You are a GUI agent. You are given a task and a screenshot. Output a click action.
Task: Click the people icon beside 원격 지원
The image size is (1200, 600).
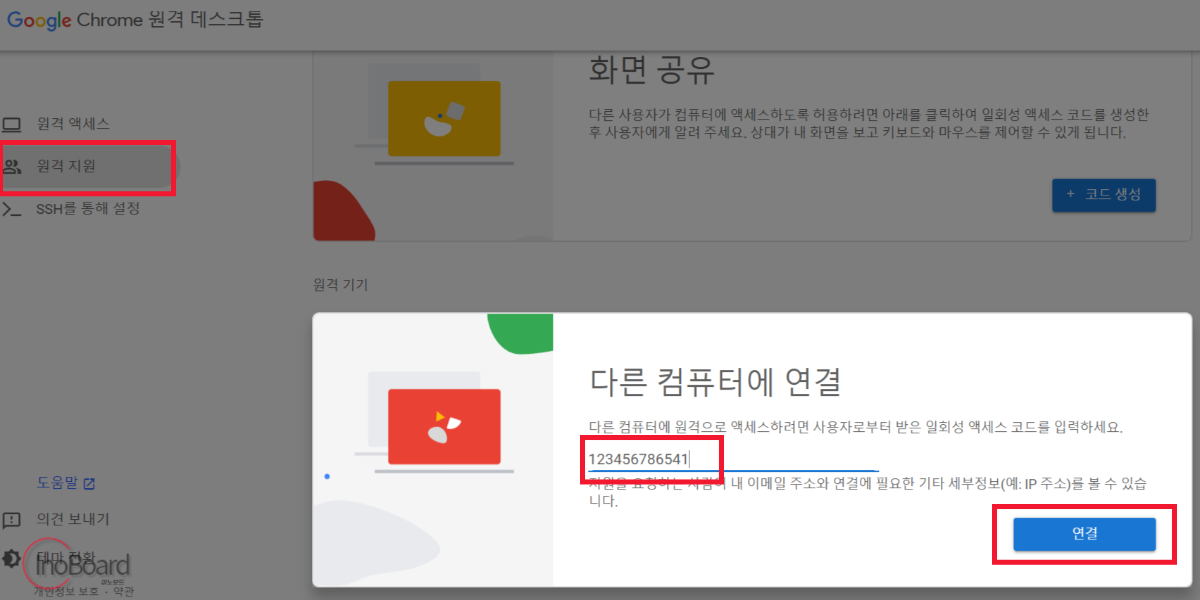(x=12, y=167)
